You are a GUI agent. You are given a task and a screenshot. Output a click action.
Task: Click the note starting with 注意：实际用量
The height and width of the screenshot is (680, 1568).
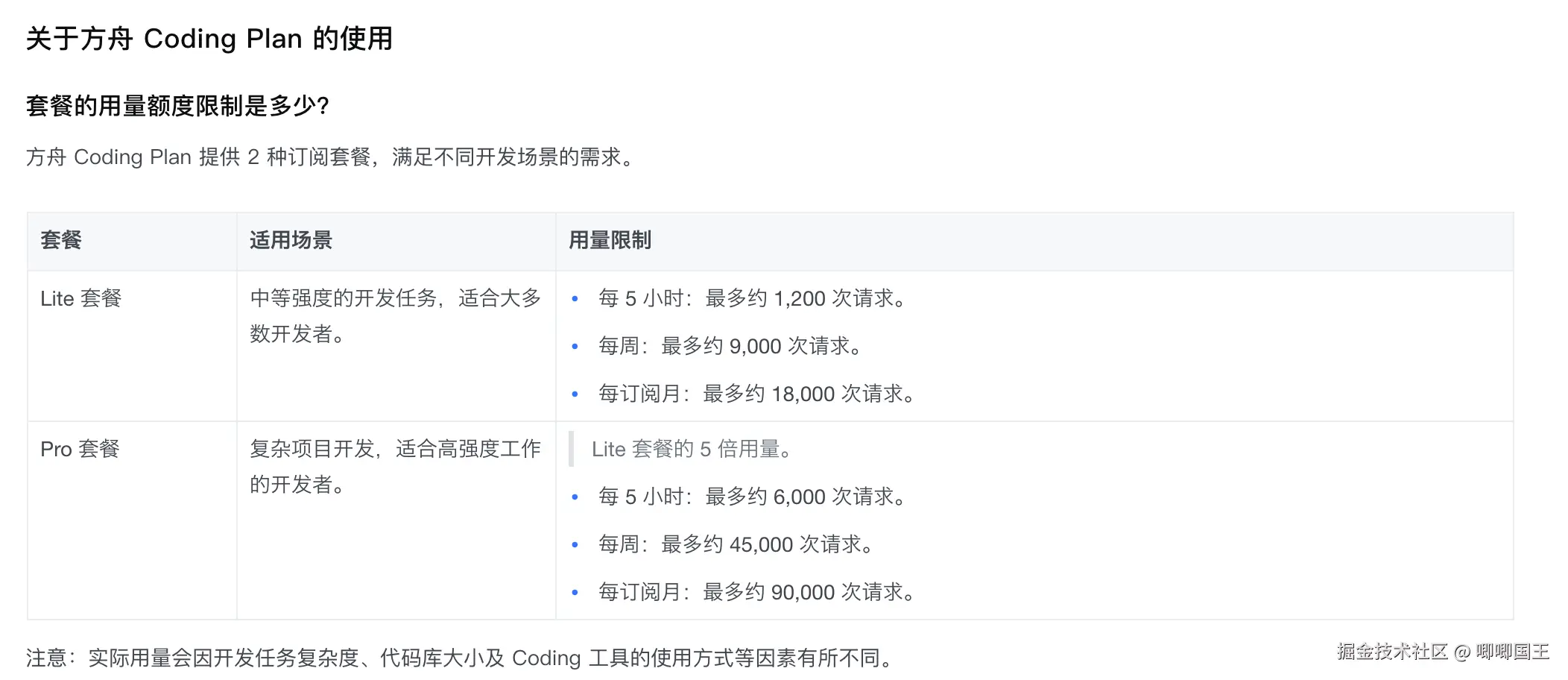coord(460,658)
